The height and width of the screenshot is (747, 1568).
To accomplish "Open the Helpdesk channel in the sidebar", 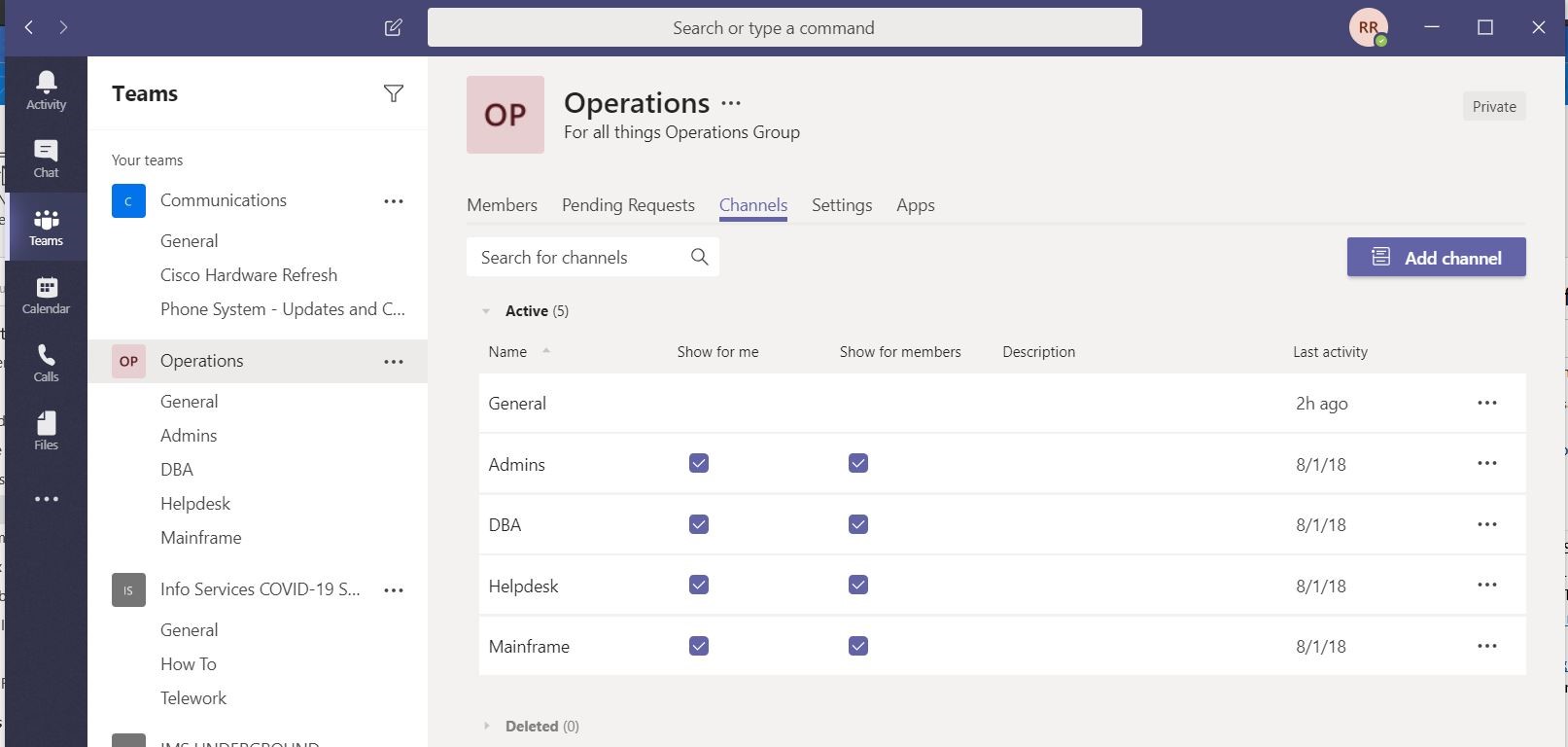I will (x=195, y=504).
